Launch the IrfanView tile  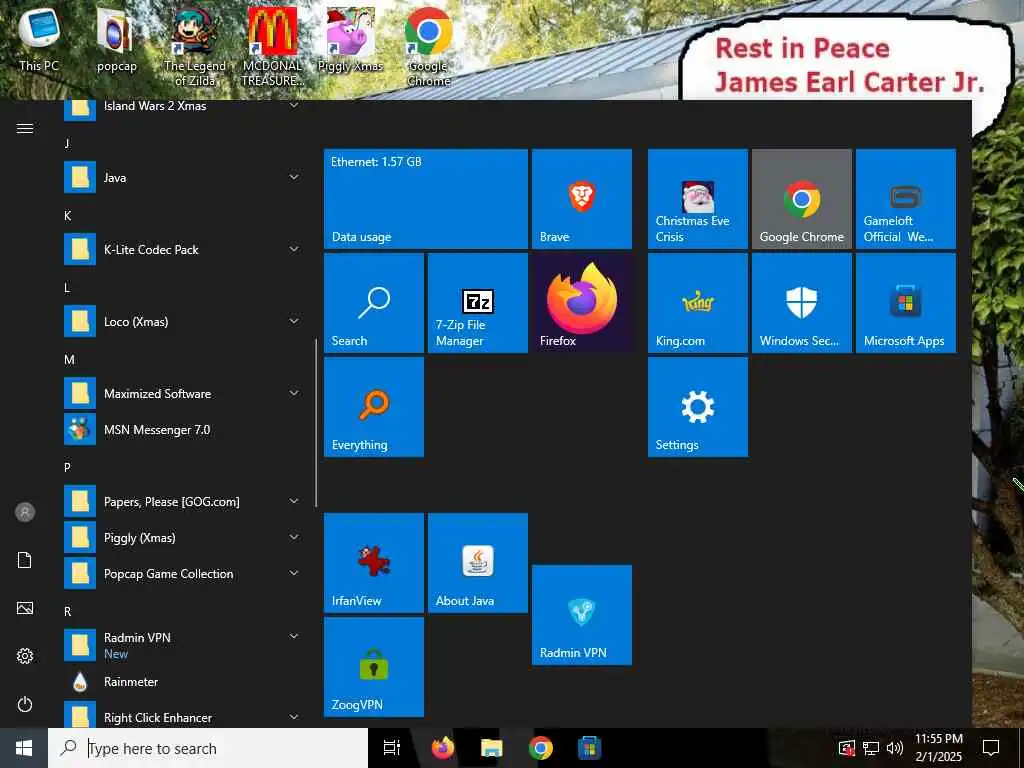pyautogui.click(x=374, y=563)
